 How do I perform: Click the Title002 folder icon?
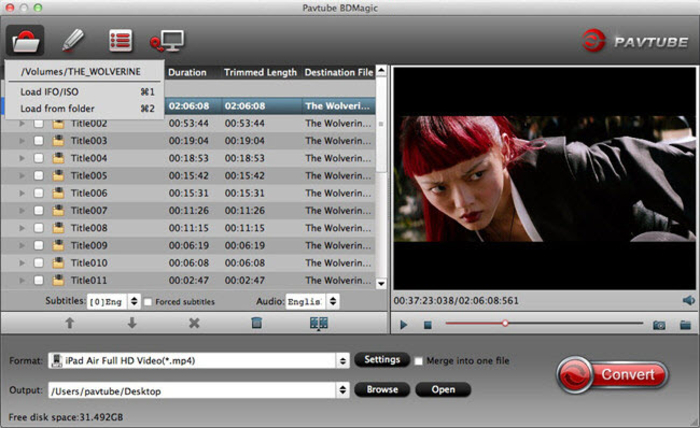tap(58, 123)
